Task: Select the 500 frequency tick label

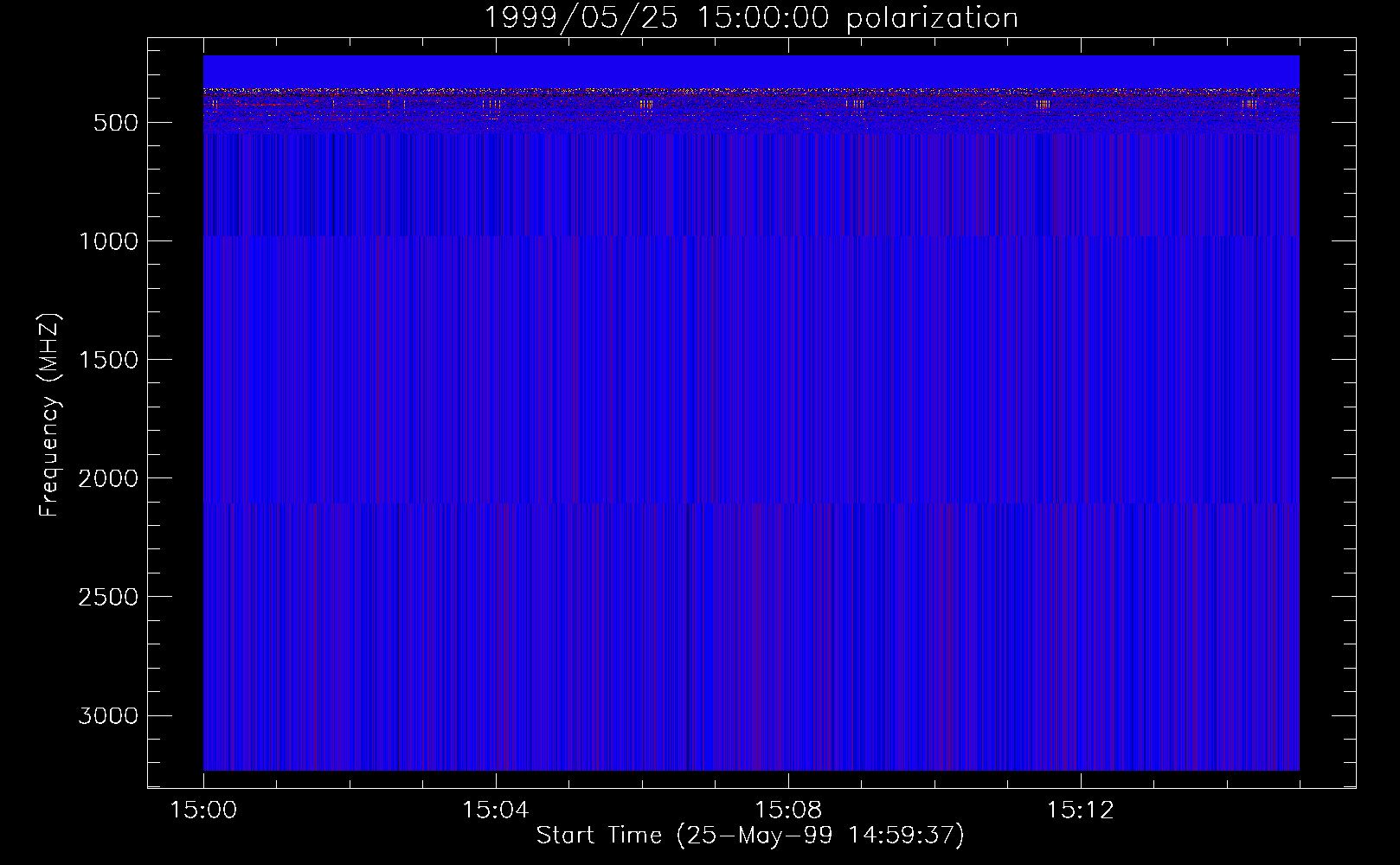Action: [116, 123]
